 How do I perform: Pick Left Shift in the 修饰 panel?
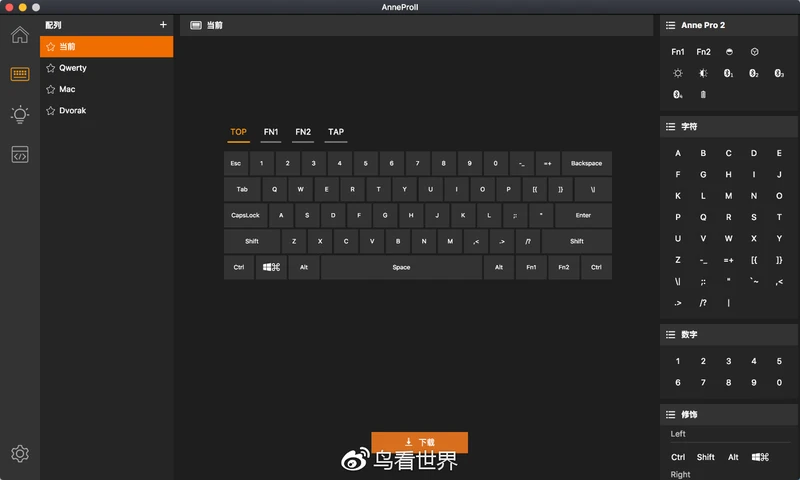coord(706,458)
